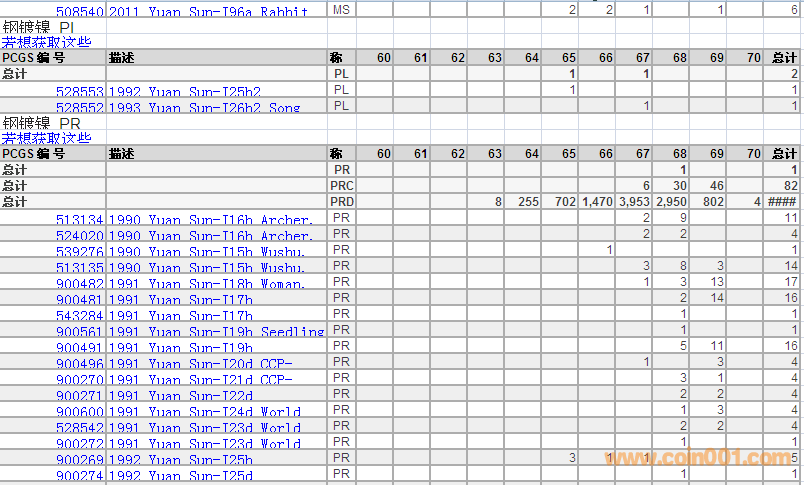
Task: Open PCGS number 524020 link
Action: point(80,235)
